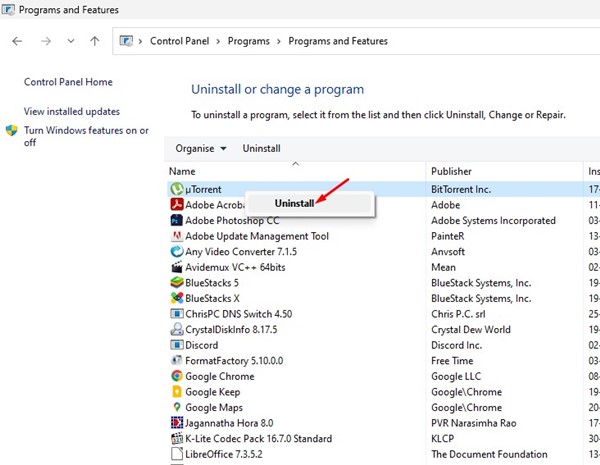Go back using the back arrow
The height and width of the screenshot is (465, 600).
pyautogui.click(x=17, y=41)
